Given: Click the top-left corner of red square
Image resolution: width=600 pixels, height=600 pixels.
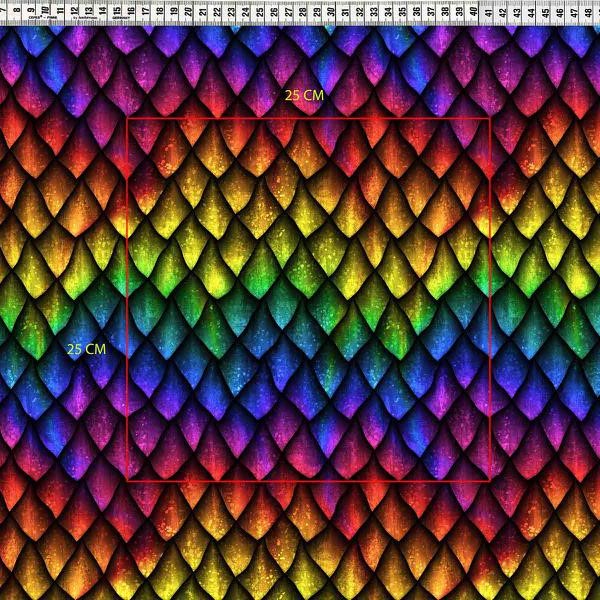Looking at the screenshot, I should pos(128,118).
